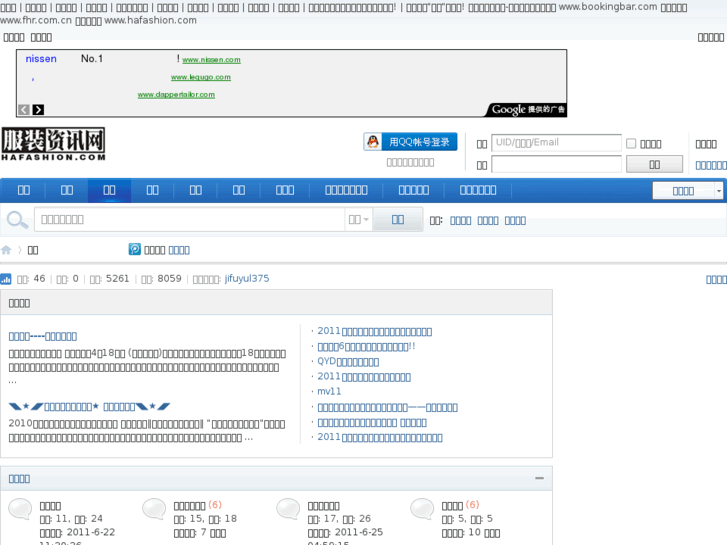This screenshot has height=545, width=727.
Task: Click the blue P icon in breadcrumb bar
Action: 134,250
